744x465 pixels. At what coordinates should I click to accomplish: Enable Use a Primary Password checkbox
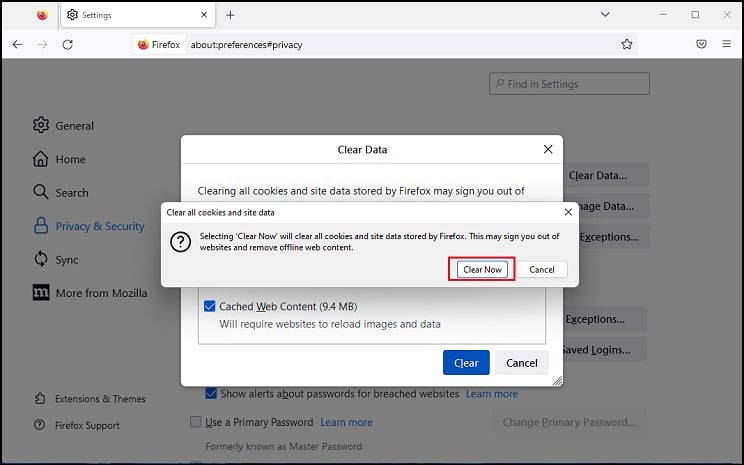tap(195, 422)
